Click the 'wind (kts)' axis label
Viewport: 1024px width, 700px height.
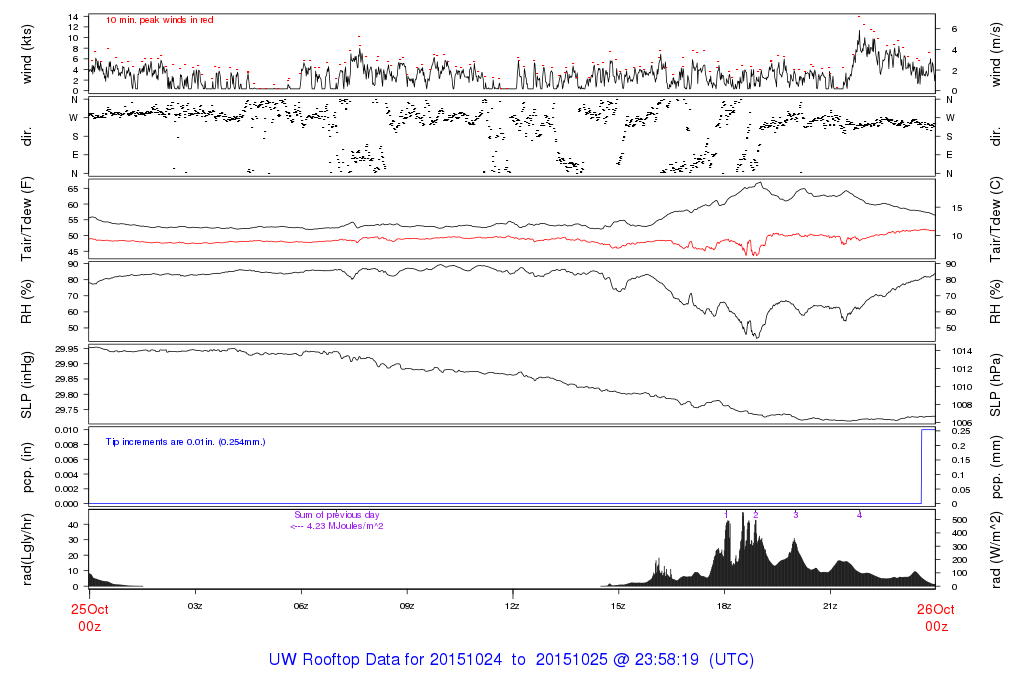(27, 54)
